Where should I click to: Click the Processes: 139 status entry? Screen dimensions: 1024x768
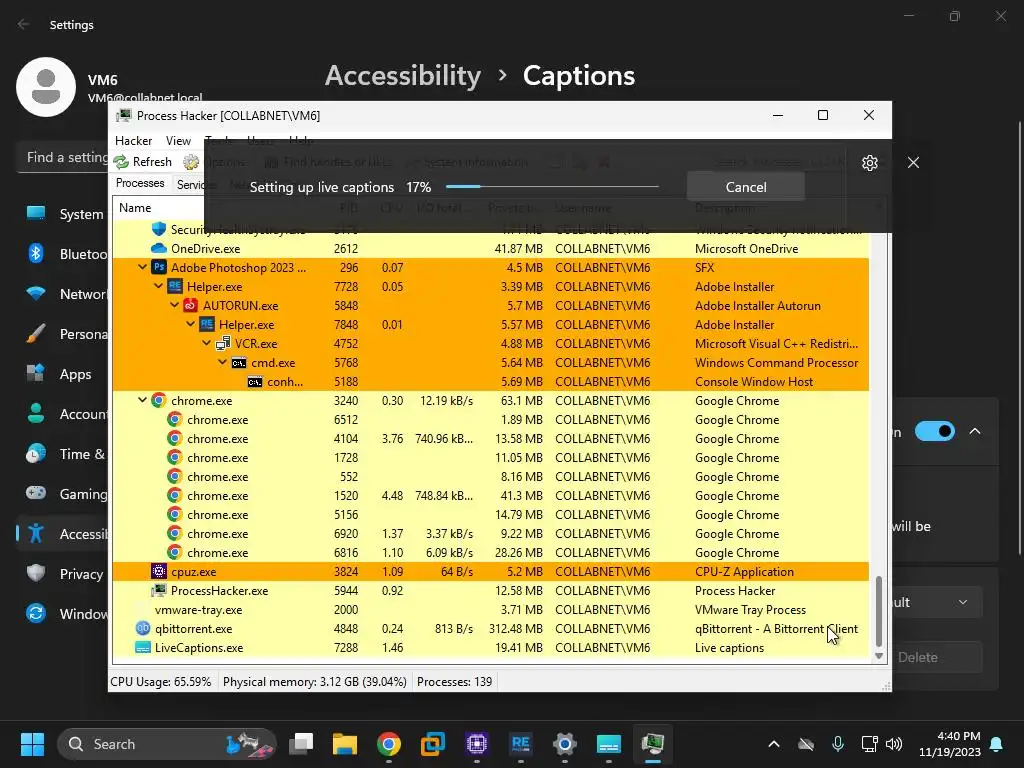455,682
